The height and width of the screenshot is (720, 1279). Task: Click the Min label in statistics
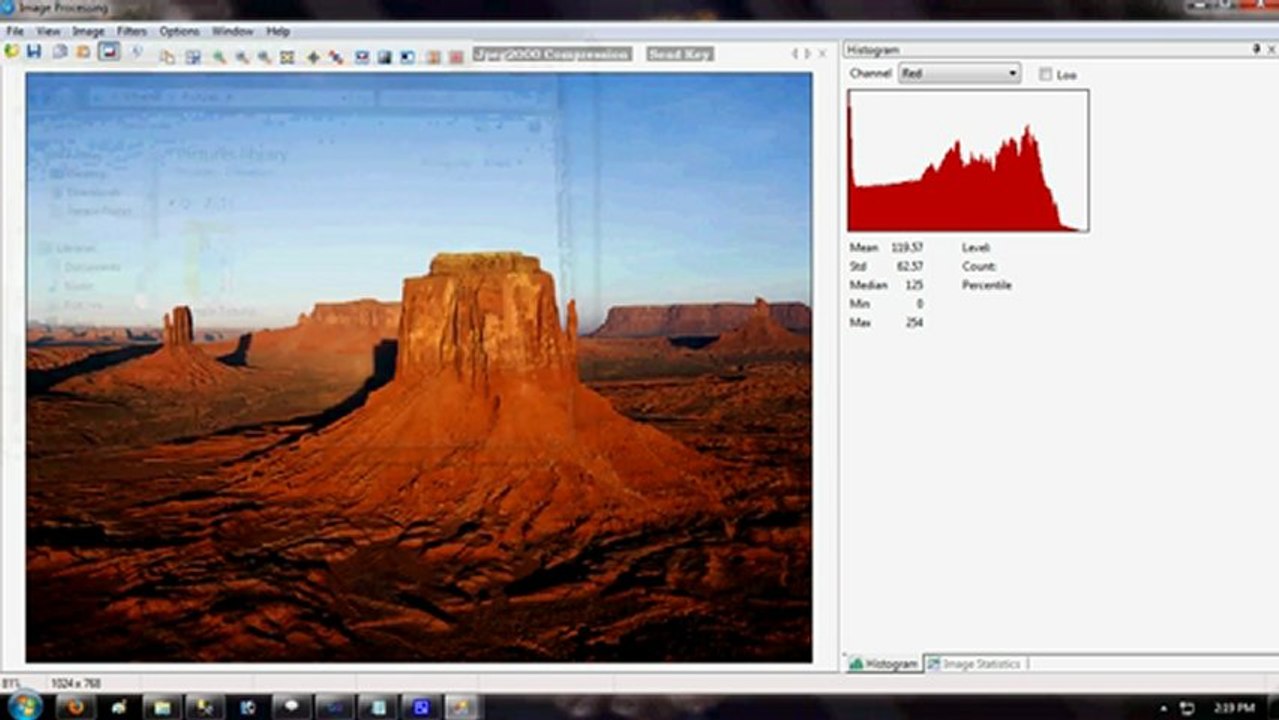pos(859,304)
